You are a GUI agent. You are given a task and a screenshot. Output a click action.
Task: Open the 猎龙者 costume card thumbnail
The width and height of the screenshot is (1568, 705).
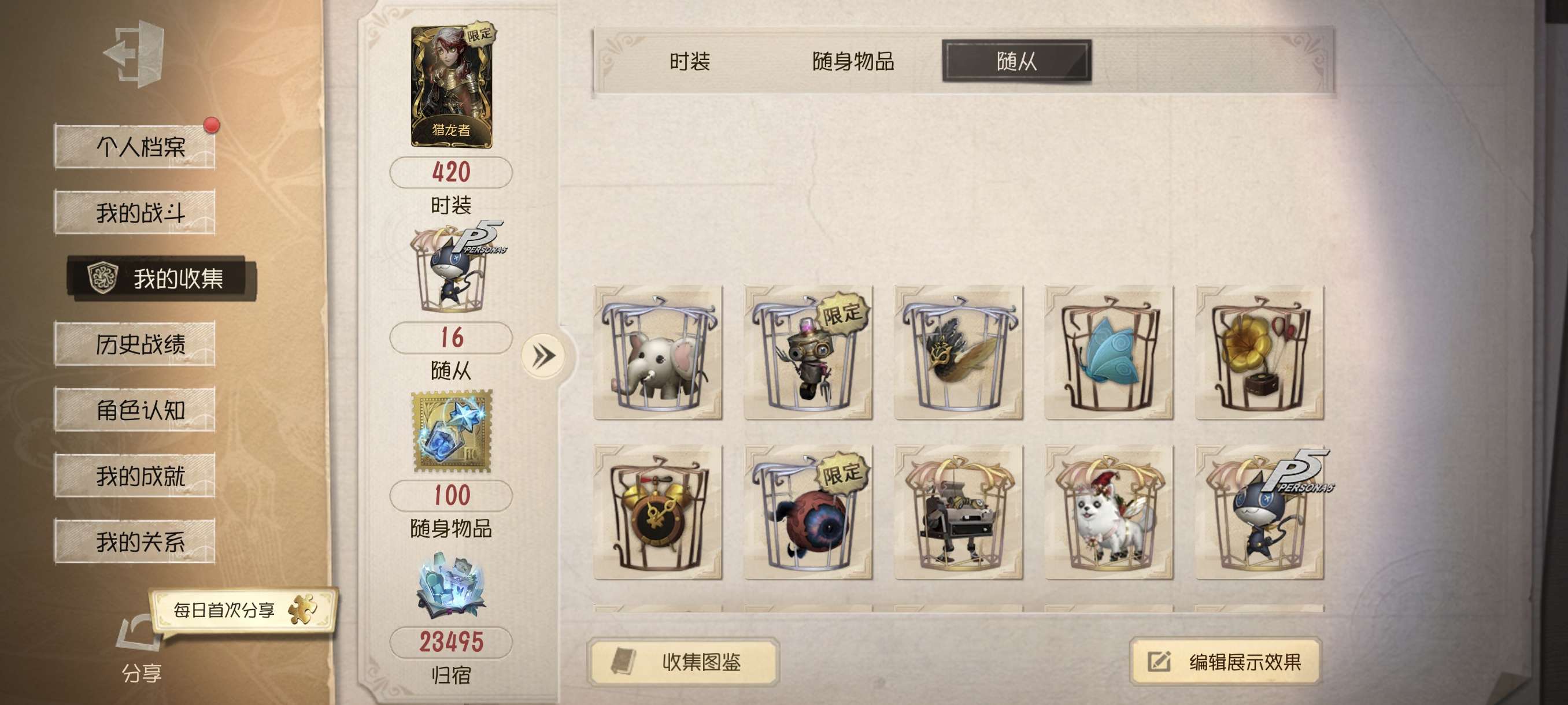click(452, 87)
